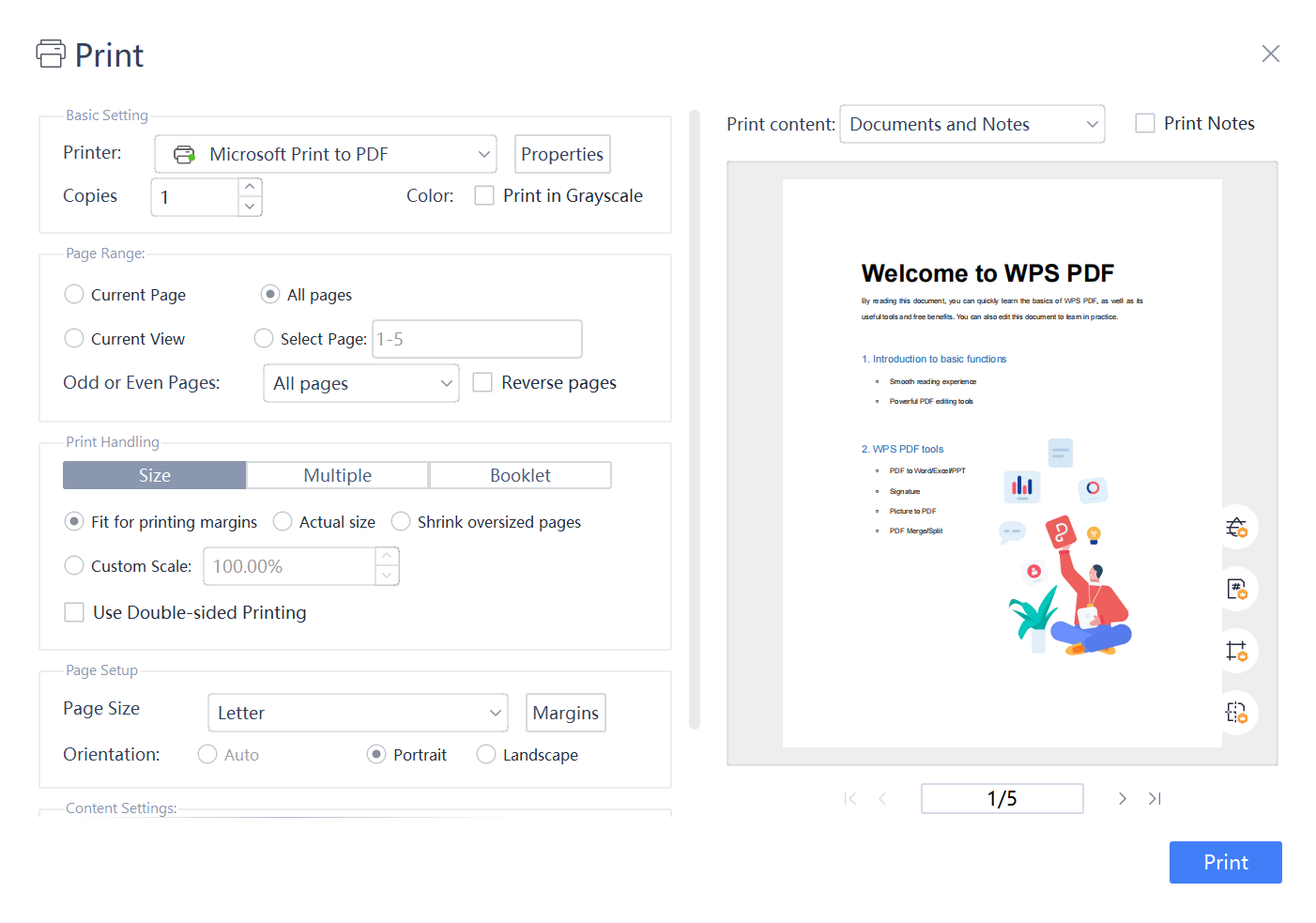Go to the first preview page

tap(849, 798)
